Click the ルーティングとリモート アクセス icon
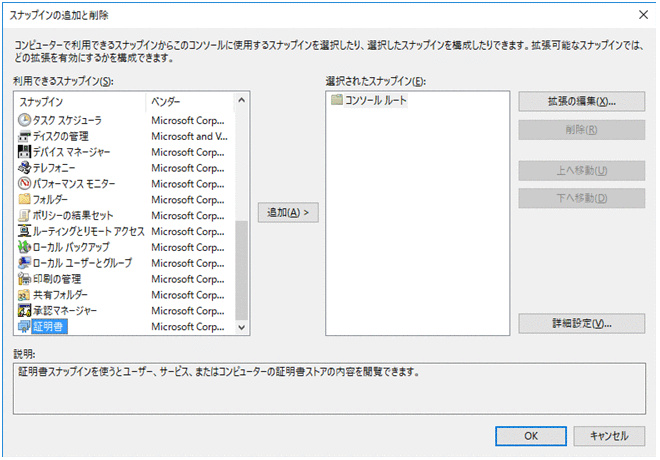Image resolution: width=660 pixels, height=460 pixels. pos(24,231)
